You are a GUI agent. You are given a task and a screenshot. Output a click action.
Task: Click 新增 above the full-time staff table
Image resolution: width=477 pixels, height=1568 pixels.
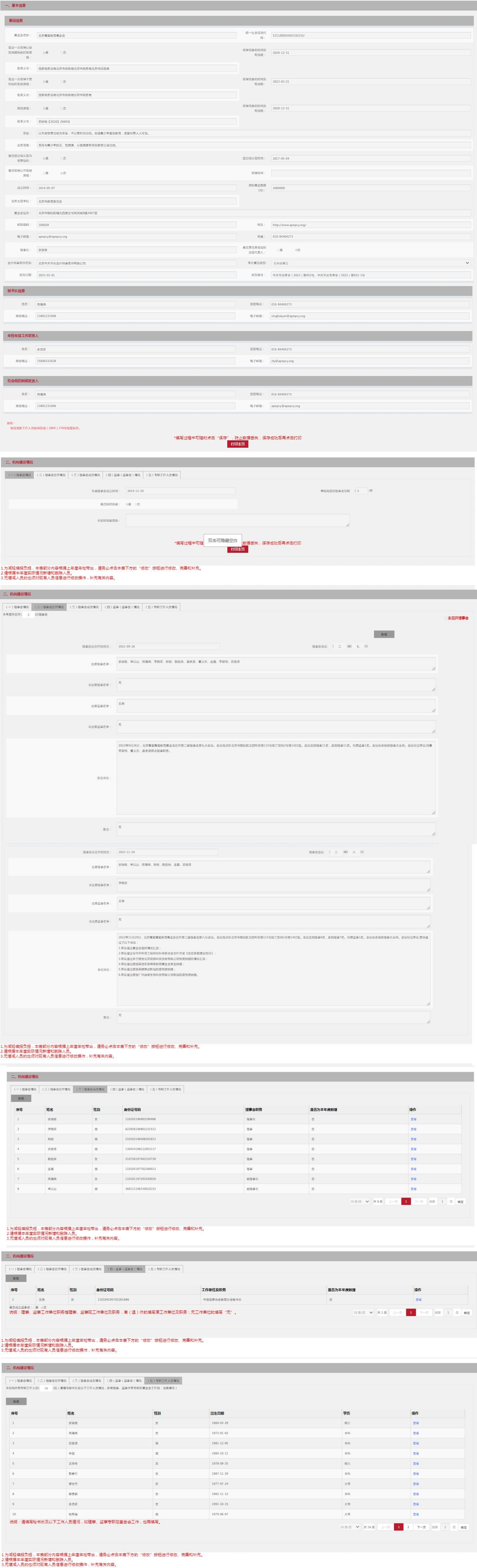click(16, 1401)
